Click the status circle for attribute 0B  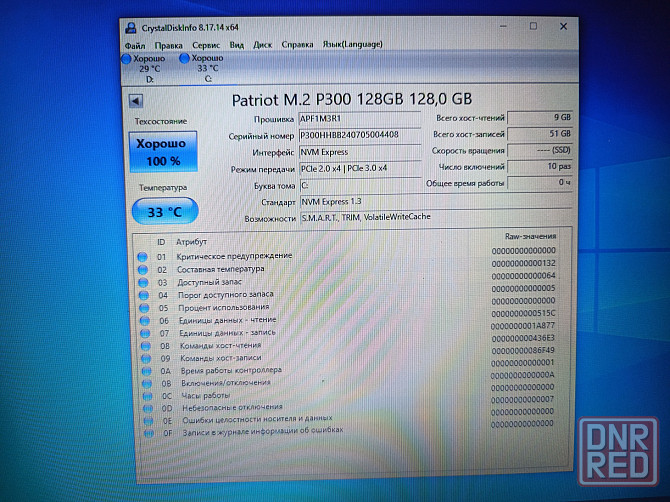pos(147,383)
